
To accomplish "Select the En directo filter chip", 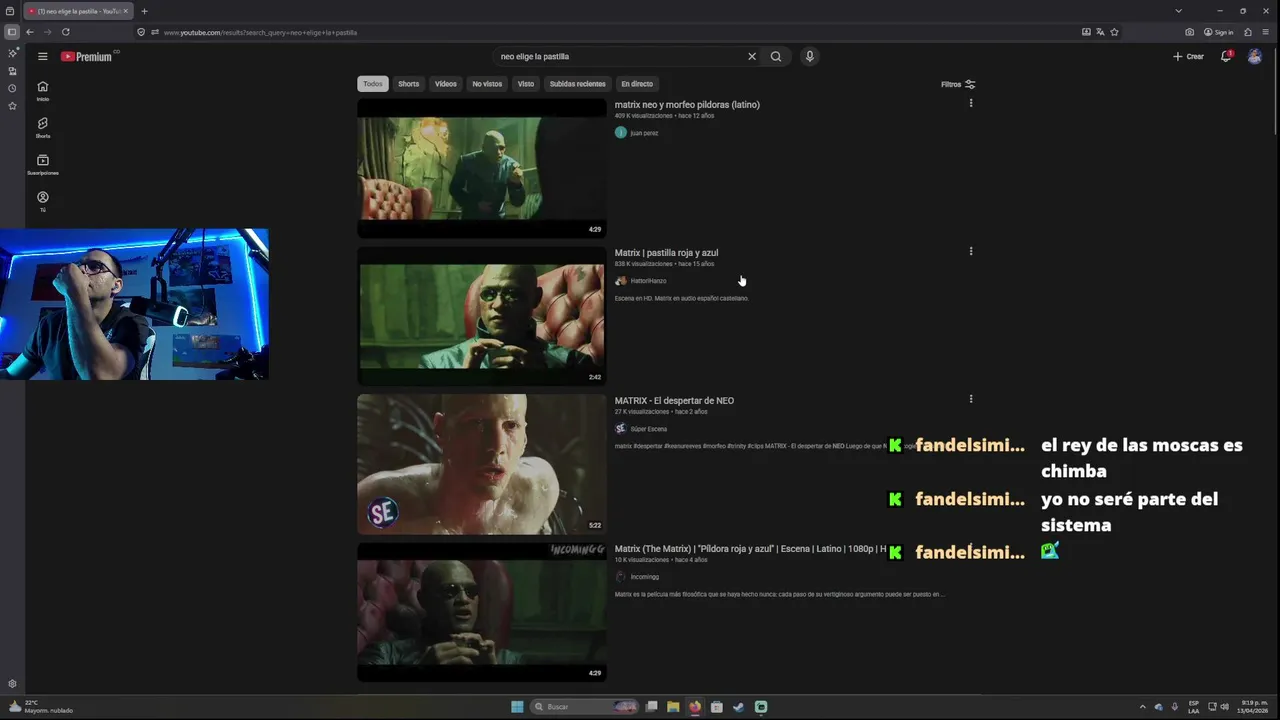I will point(637,84).
